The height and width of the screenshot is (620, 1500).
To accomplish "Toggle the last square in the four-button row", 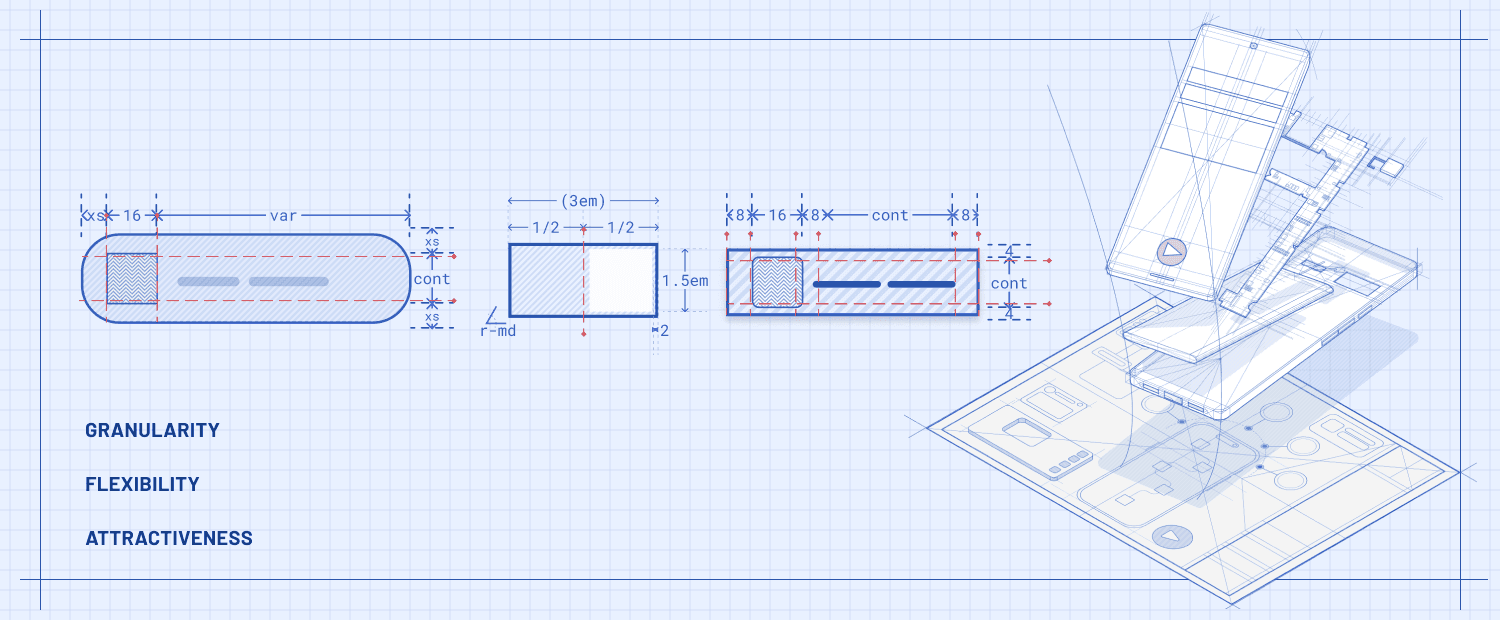I will pyautogui.click(x=1084, y=456).
